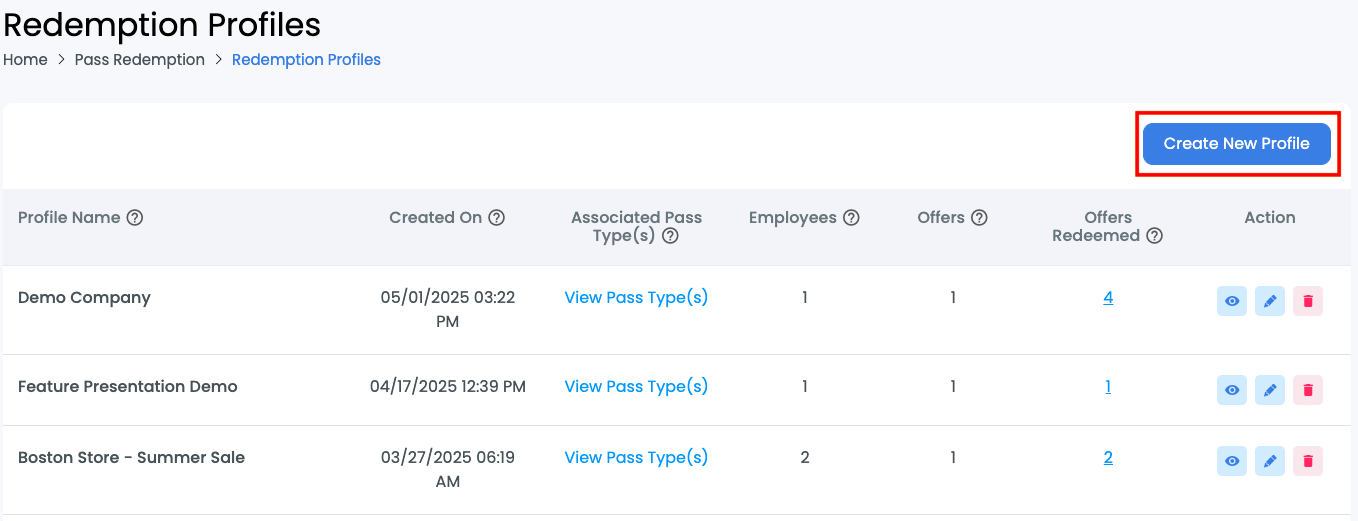View the Boston Store - Summer Sale profile

tap(1232, 461)
